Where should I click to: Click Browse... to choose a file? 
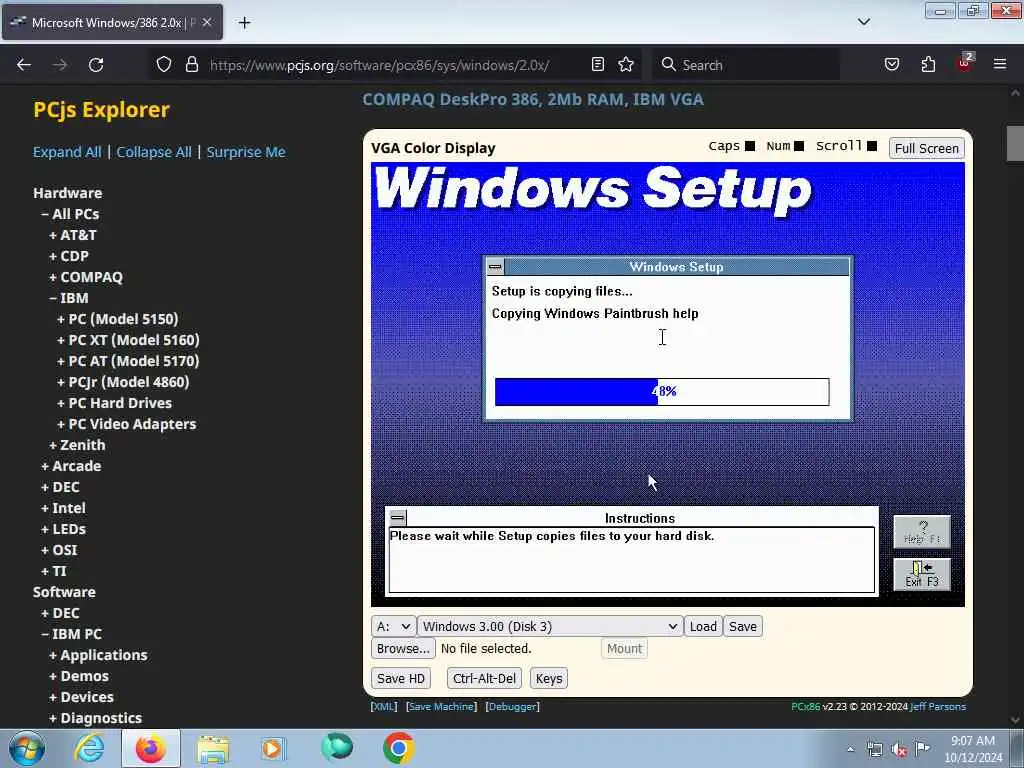[x=403, y=648]
